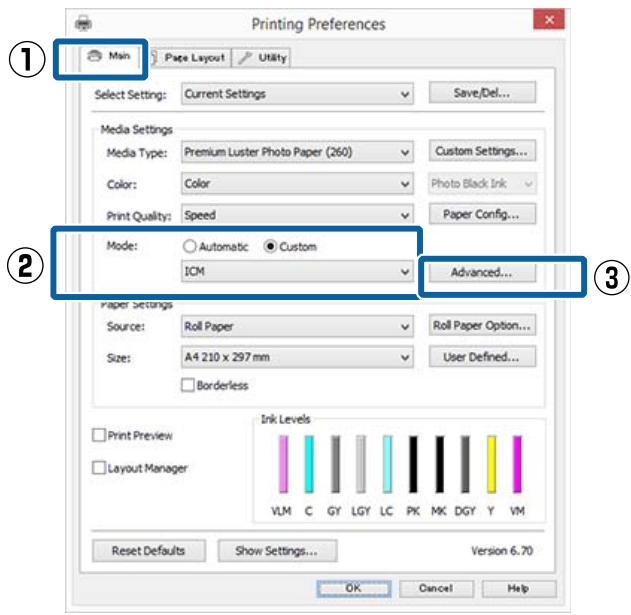This screenshot has height=615, width=631.
Task: Open the Photo Black Ink dropdown
Action: 482,184
